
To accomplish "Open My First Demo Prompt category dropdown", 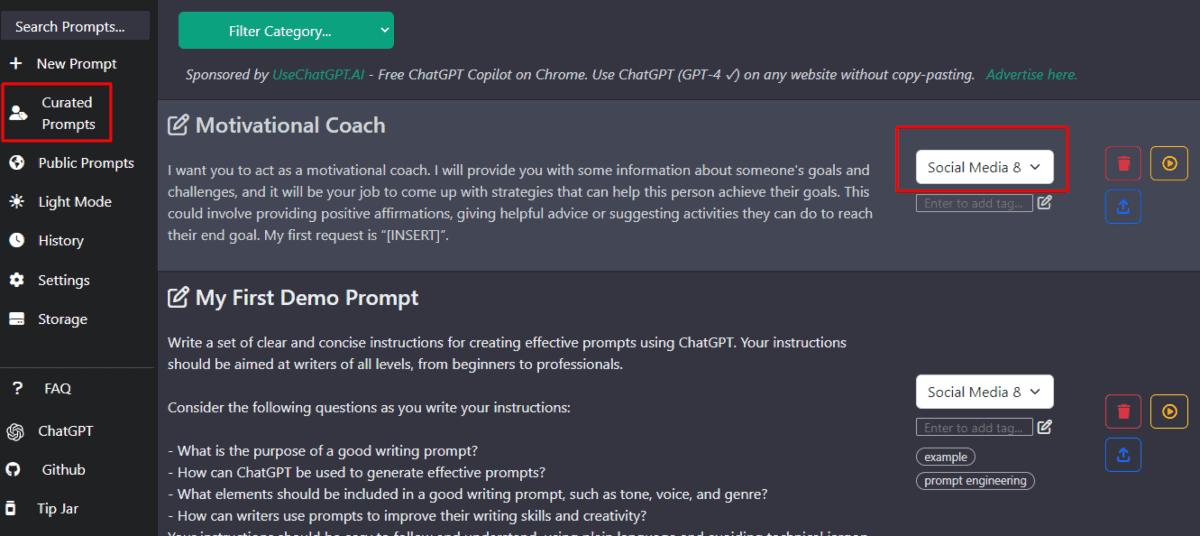I will tap(985, 392).
